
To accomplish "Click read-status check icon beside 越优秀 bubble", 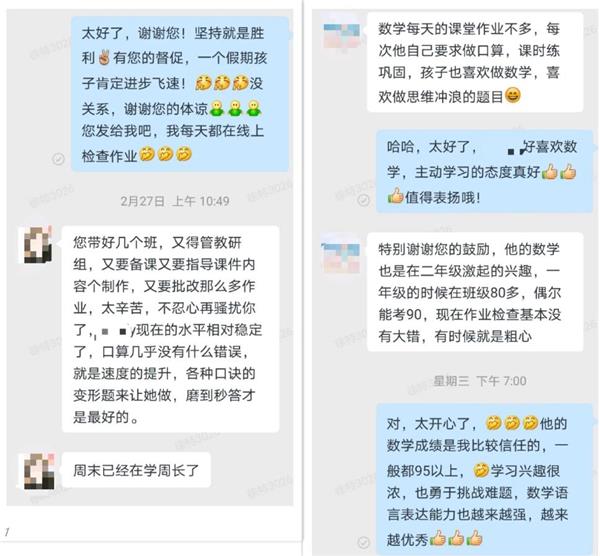I will click(364, 542).
